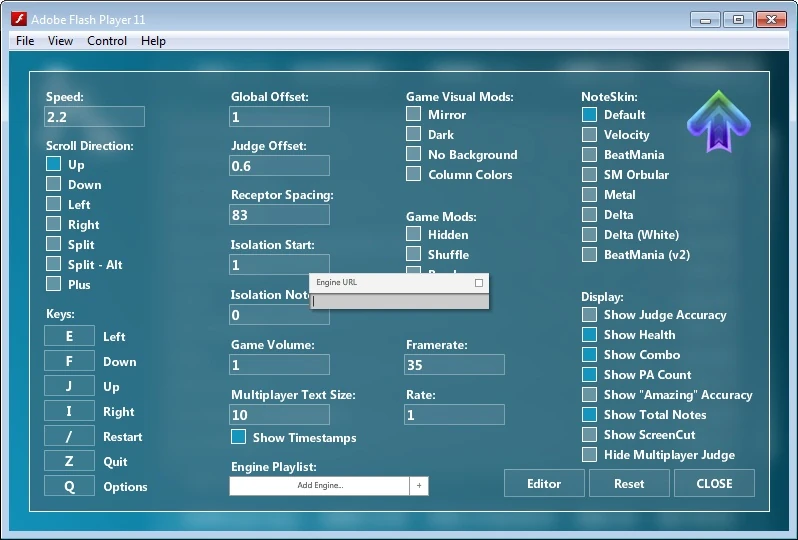The image size is (798, 540).
Task: Click the slash key binding for Restart
Action: (x=69, y=436)
